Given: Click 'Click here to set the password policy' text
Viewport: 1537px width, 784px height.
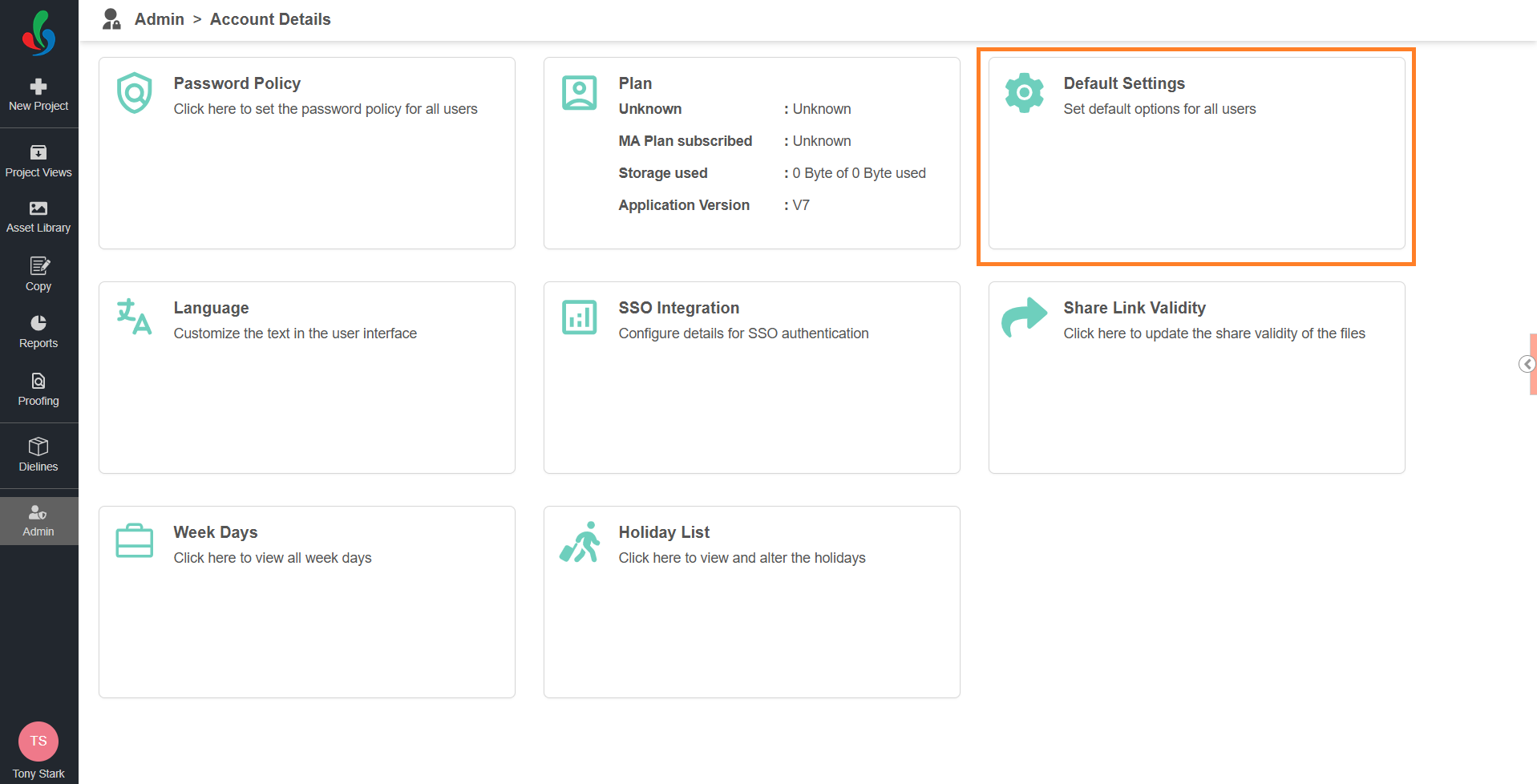Looking at the screenshot, I should pyautogui.click(x=326, y=109).
